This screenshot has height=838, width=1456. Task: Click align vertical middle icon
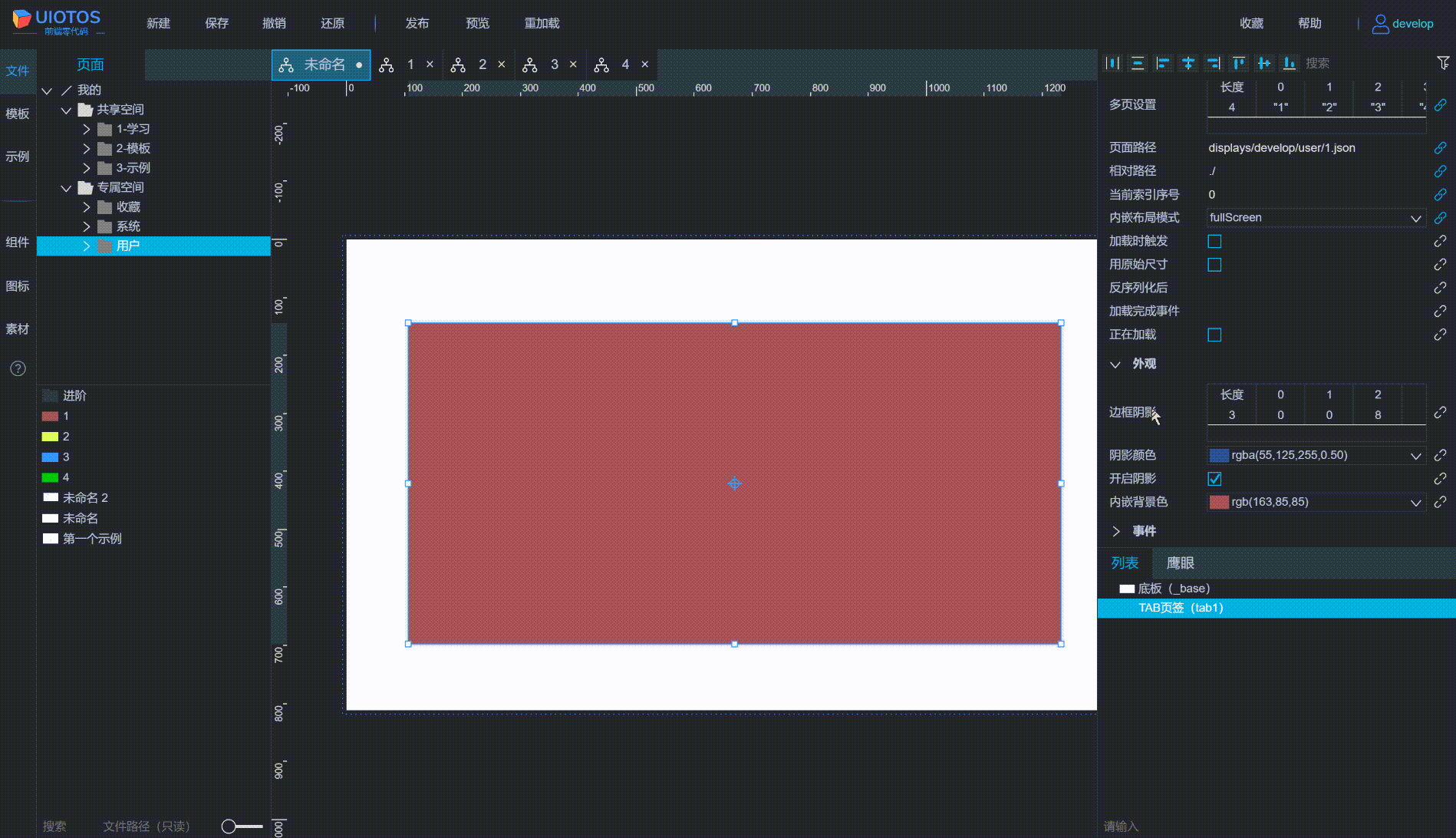click(1264, 63)
